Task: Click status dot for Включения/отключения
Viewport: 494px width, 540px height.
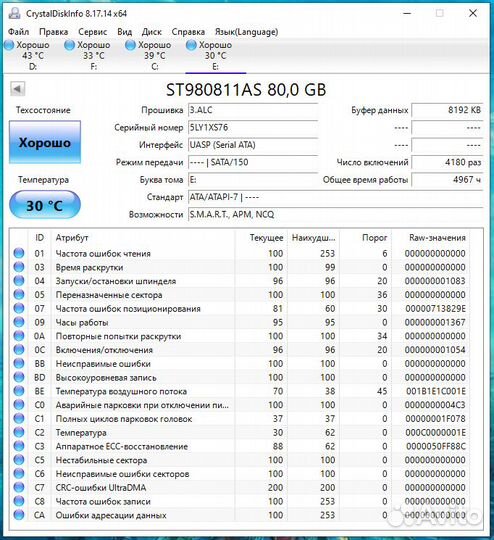Action: pyautogui.click(x=19, y=350)
